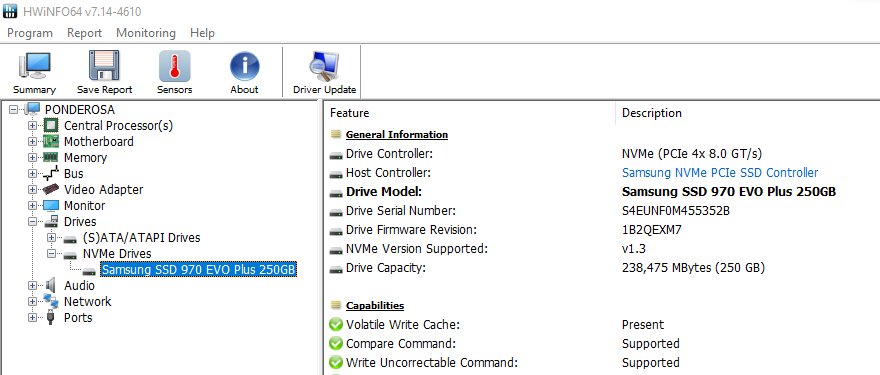Click the Memory module icon

click(x=51, y=158)
